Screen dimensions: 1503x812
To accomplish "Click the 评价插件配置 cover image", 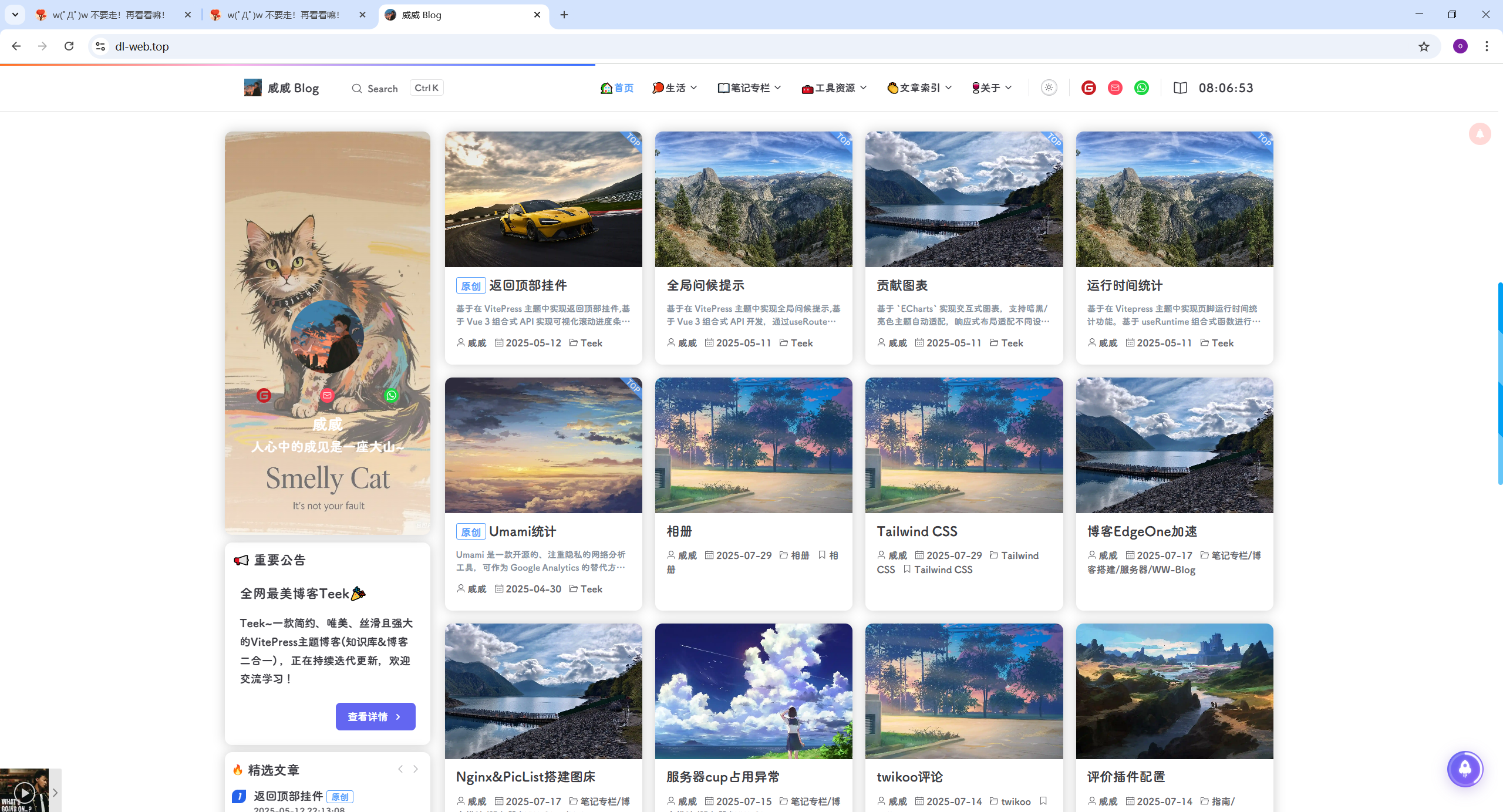I will 1174,691.
